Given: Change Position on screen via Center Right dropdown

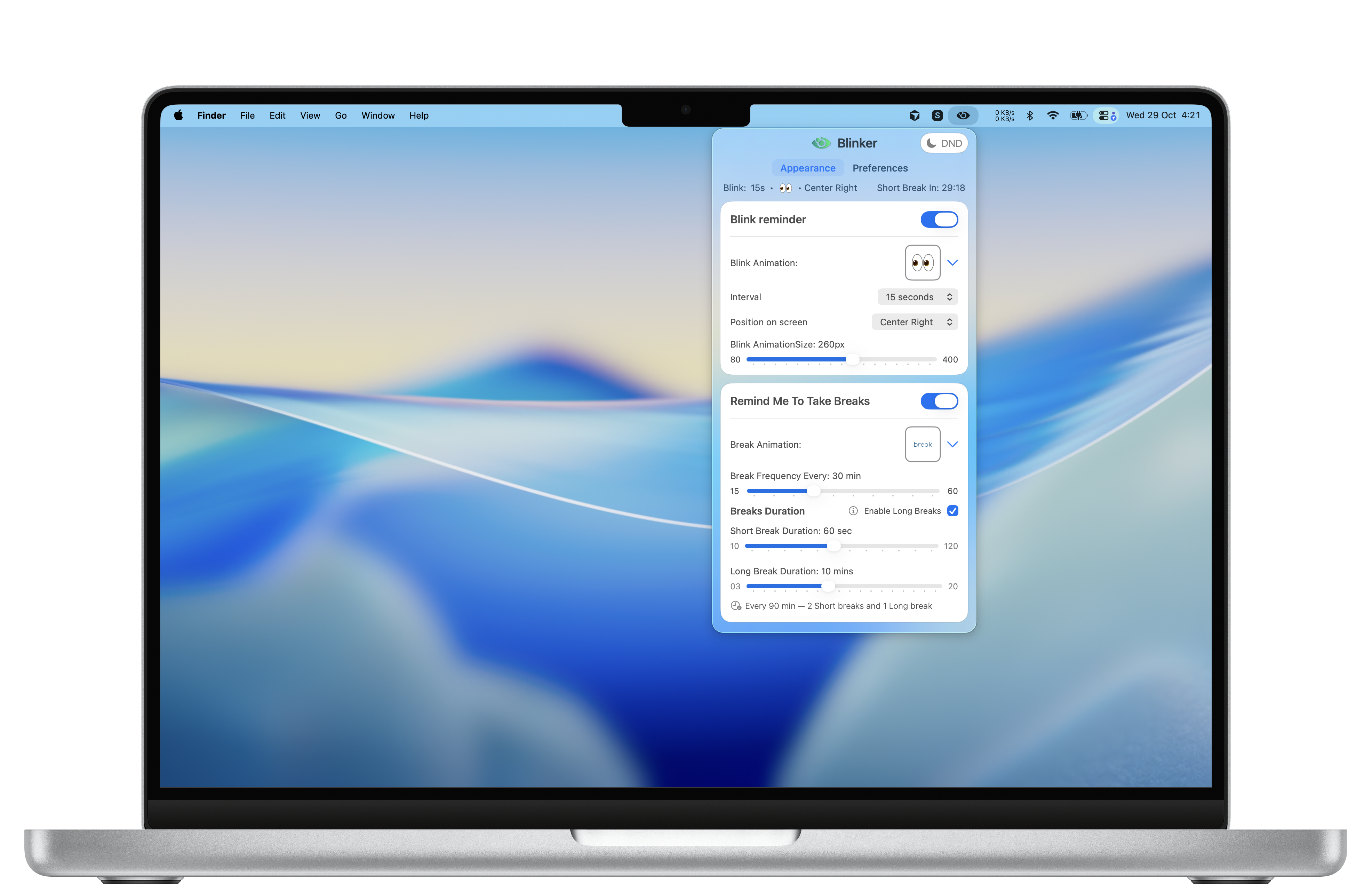Looking at the screenshot, I should [x=914, y=322].
